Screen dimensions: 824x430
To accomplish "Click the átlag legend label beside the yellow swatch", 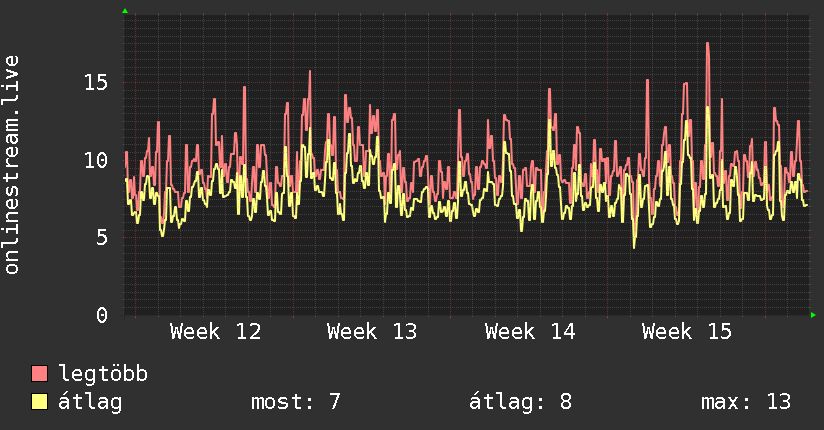I will click(x=90, y=402).
